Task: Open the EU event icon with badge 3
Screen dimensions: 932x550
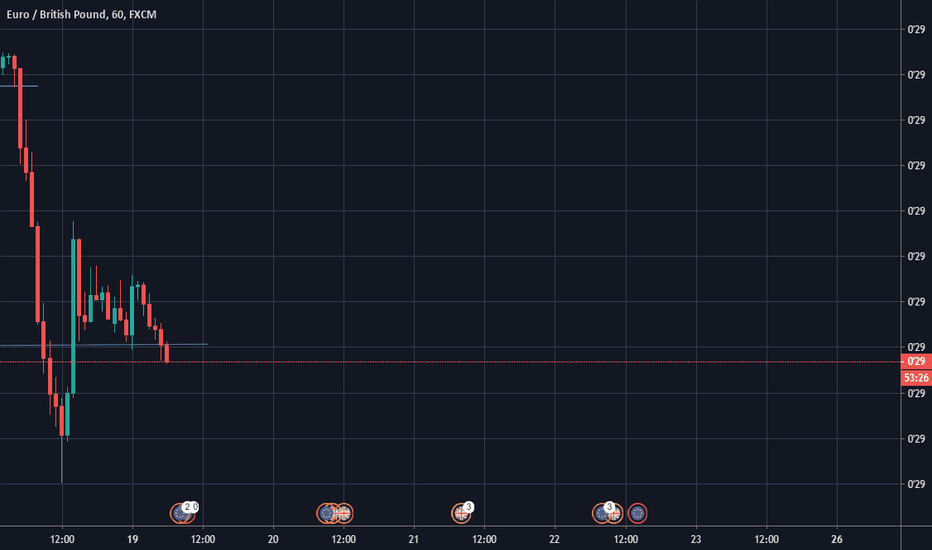Action: pyautogui.click(x=602, y=513)
